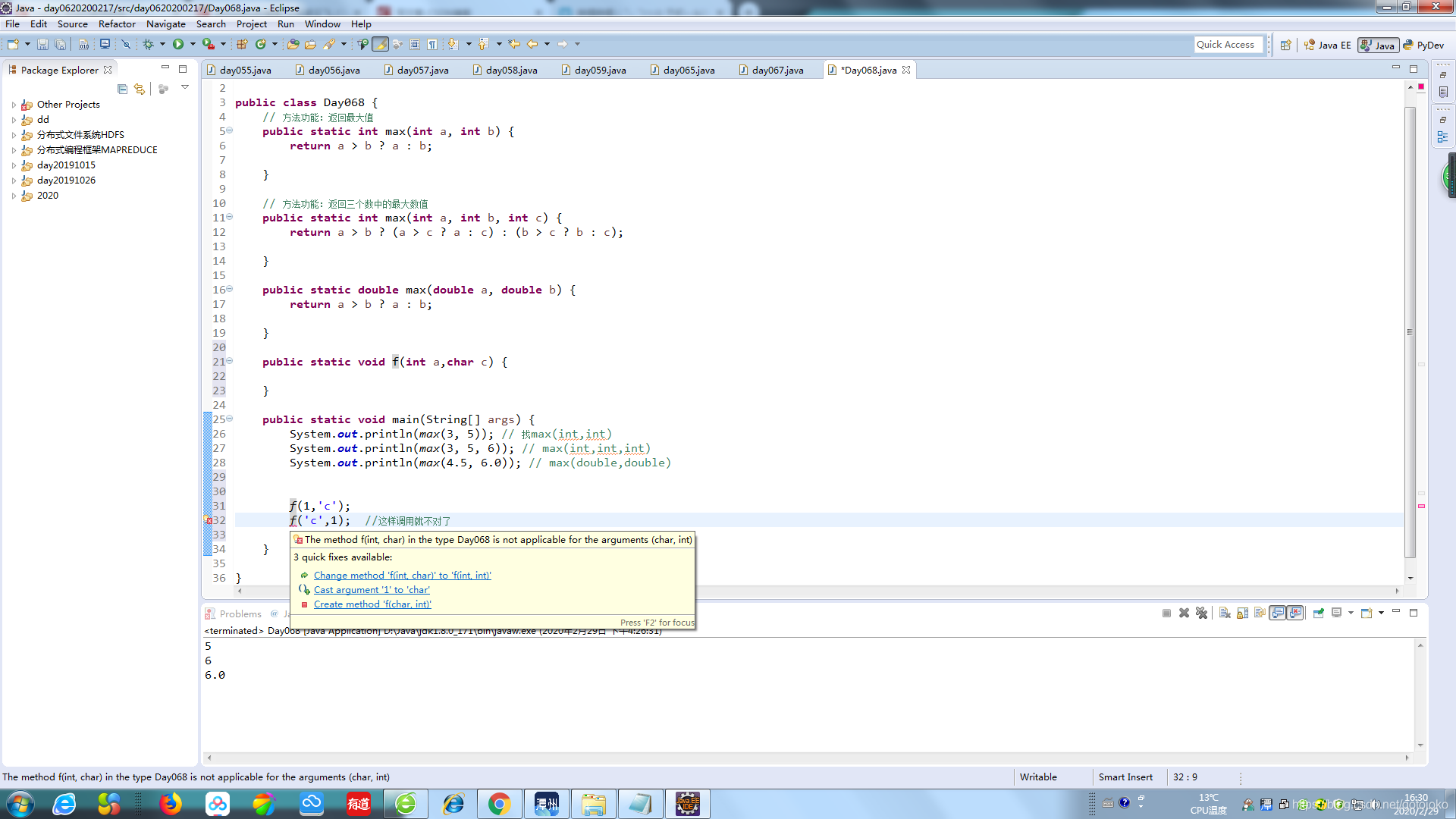The height and width of the screenshot is (819, 1456).
Task: Click the editor horizontal scrollbar
Action: click(818, 591)
